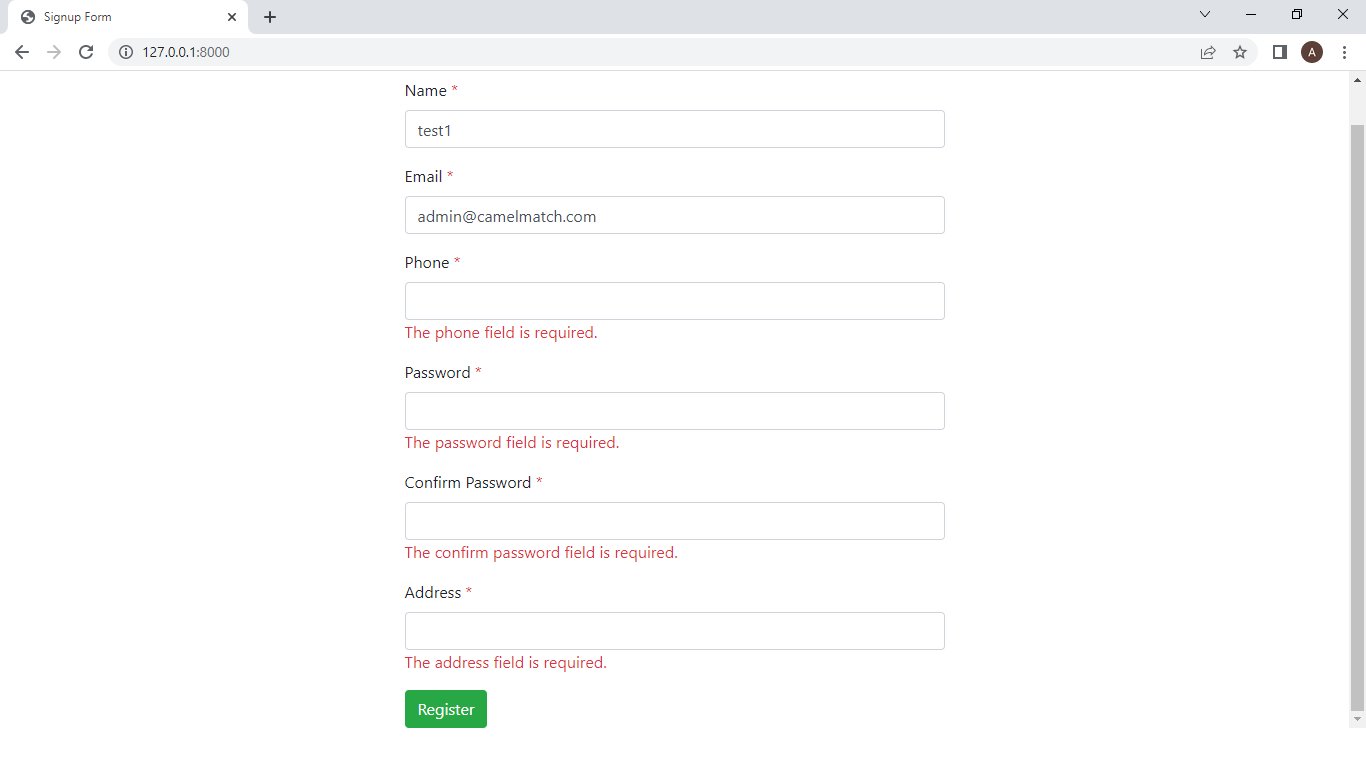Click the Confirm Password label
The image size is (1366, 771).
click(468, 483)
